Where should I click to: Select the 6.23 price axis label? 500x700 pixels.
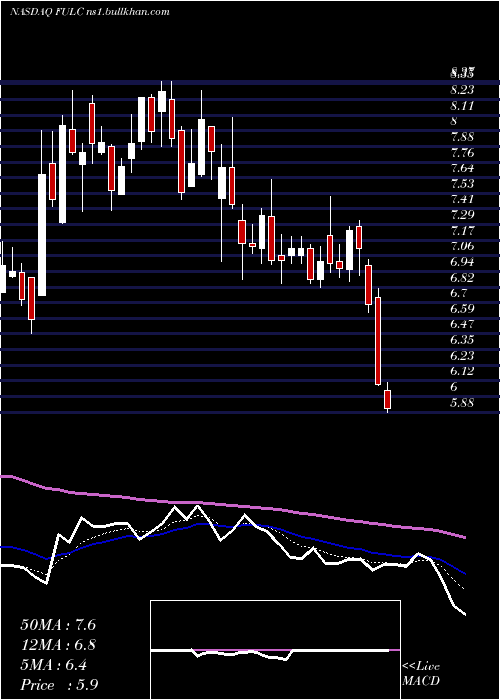click(462, 355)
